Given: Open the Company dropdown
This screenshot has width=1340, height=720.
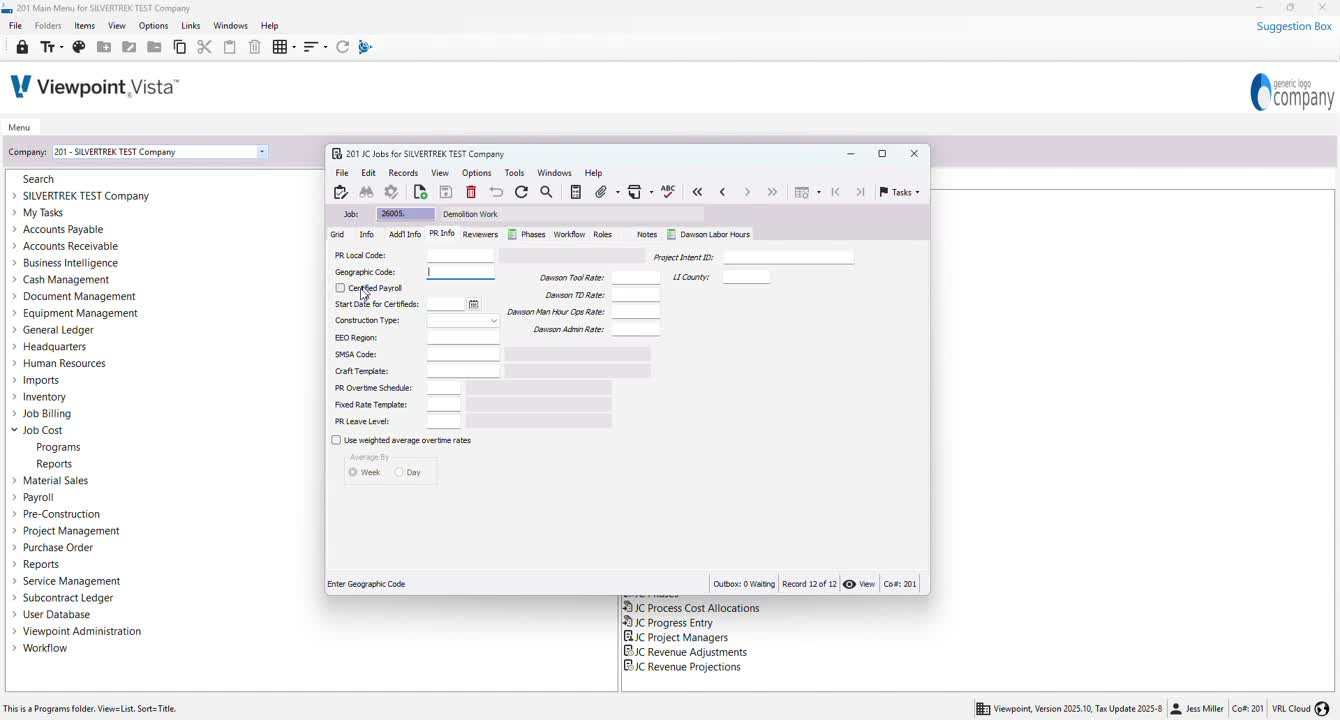Looking at the screenshot, I should (262, 152).
